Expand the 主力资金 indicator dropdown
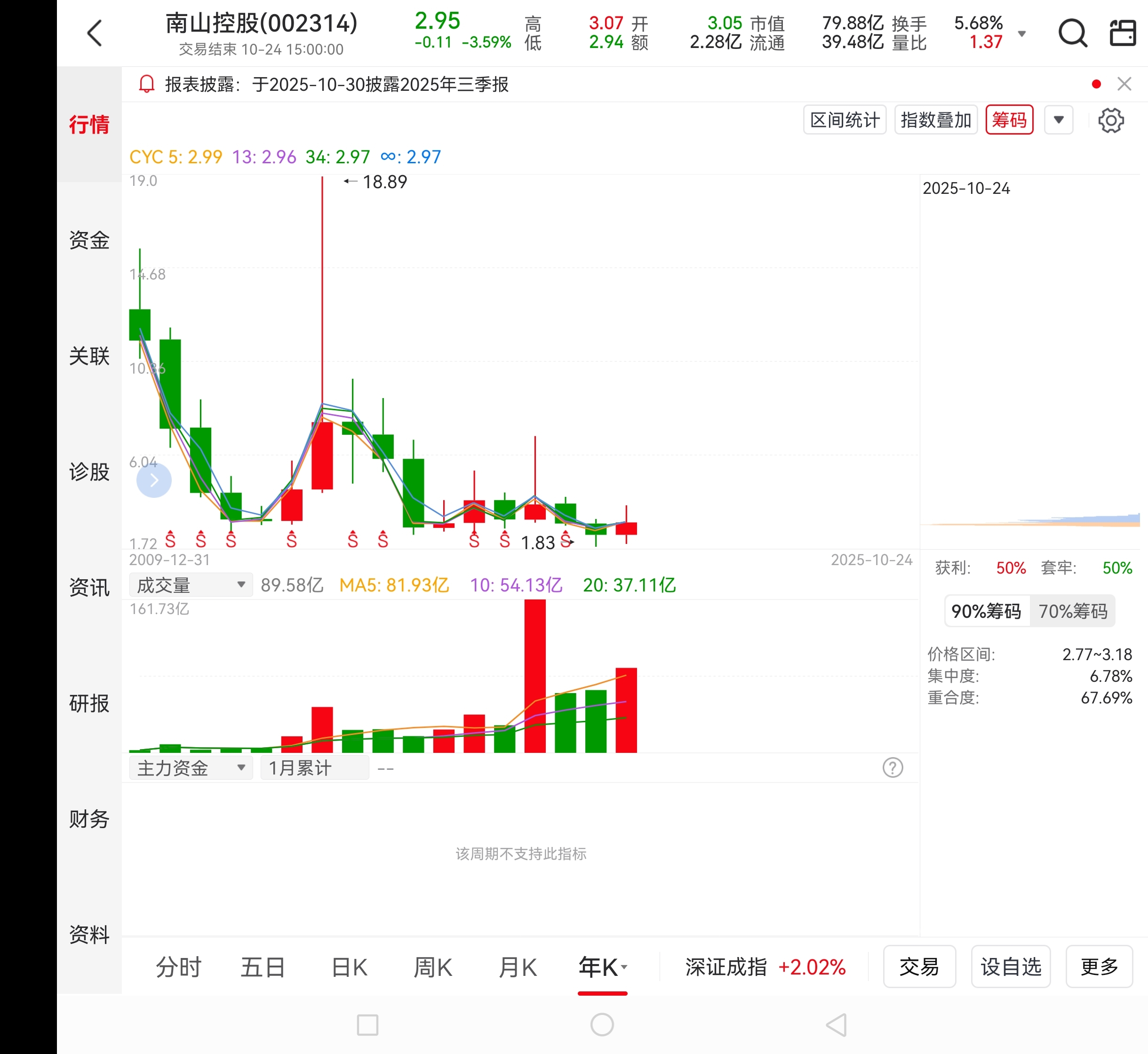This screenshot has width=1148, height=1054. click(191, 768)
